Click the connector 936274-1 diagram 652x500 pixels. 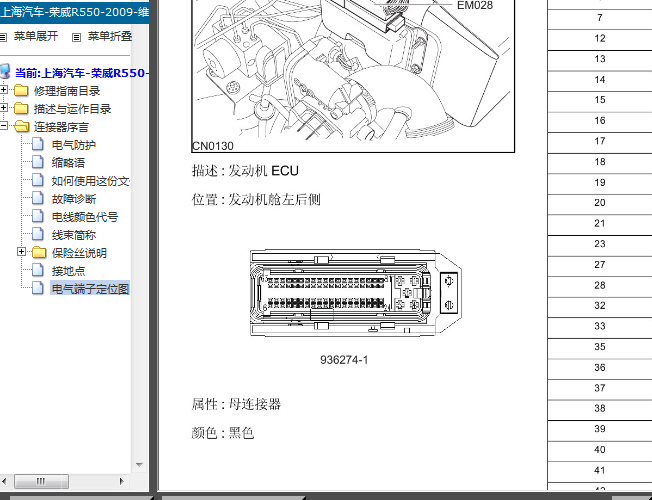click(356, 293)
